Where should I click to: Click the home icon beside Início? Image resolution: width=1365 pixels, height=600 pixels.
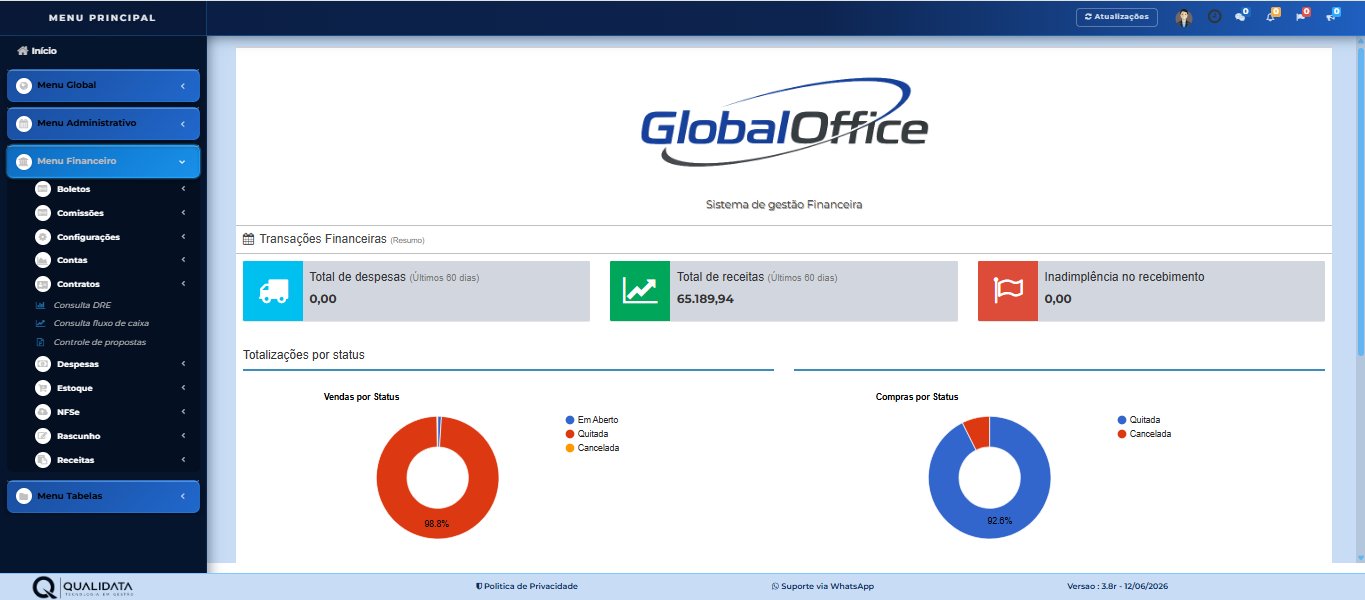point(23,50)
